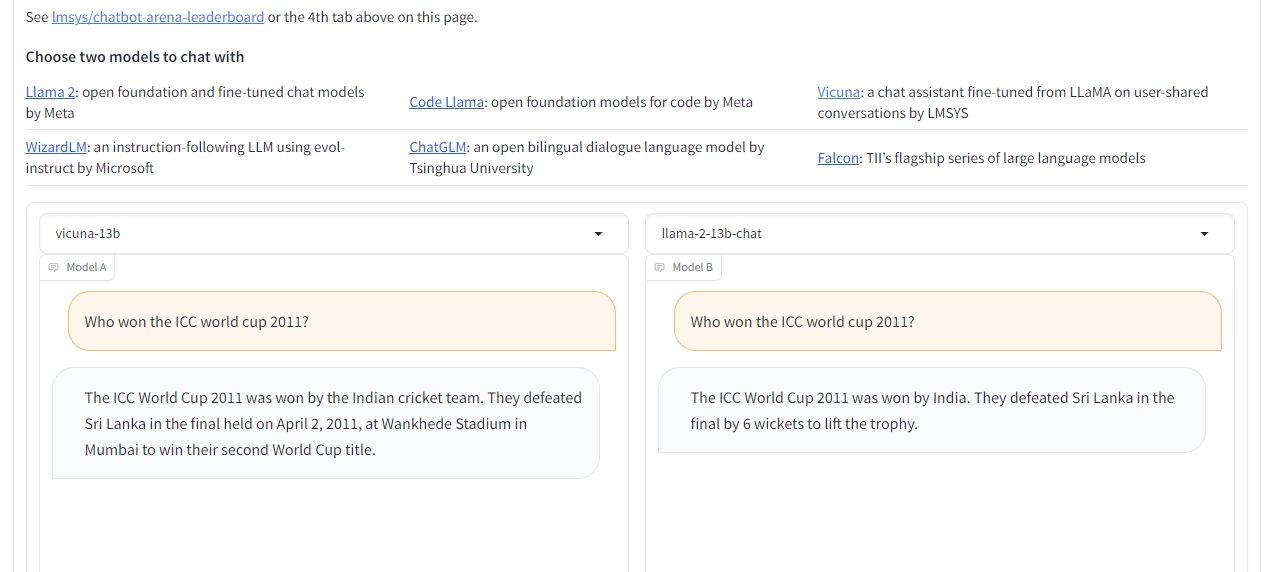Open the ChatGLM model link

click(439, 147)
